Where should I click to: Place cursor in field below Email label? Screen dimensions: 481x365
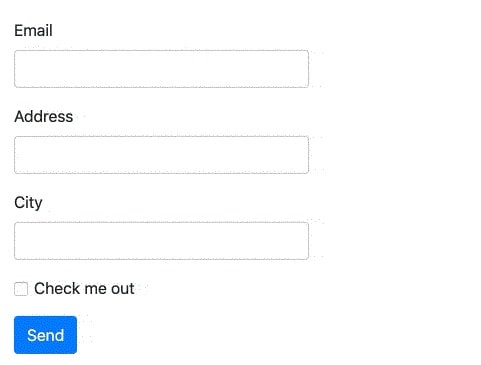(x=161, y=69)
